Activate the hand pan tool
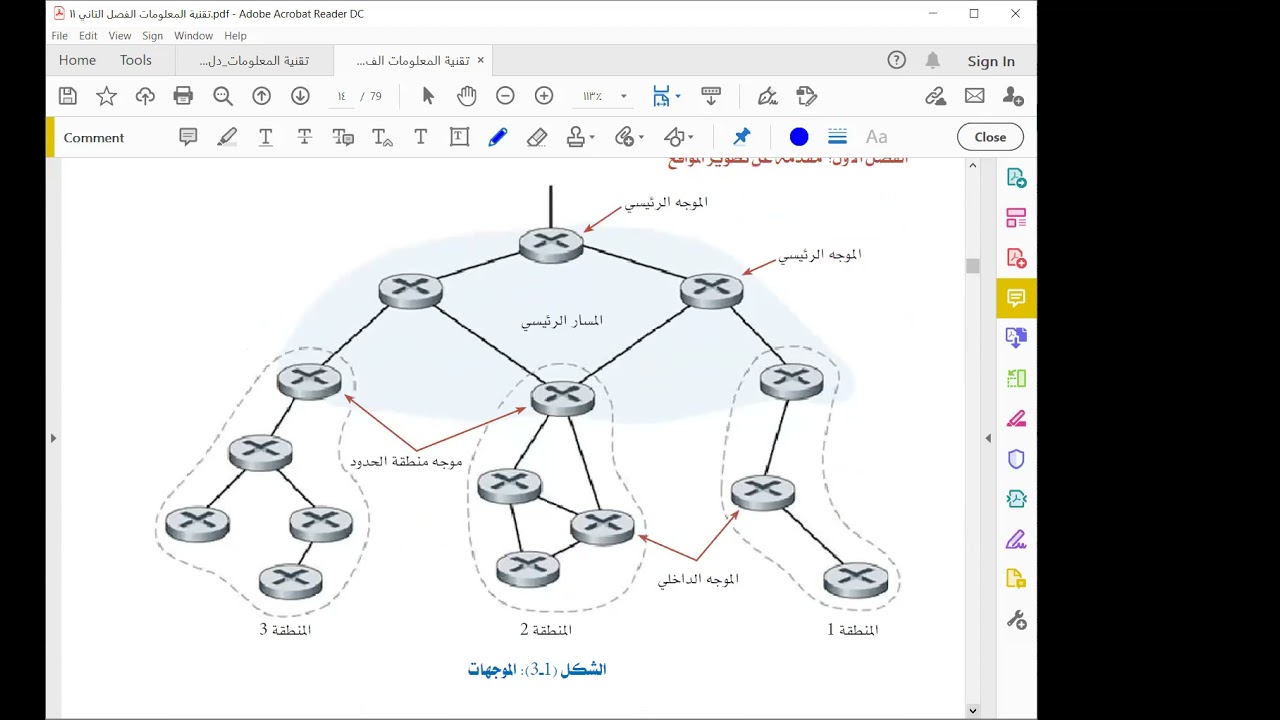This screenshot has height=720, width=1280. coord(467,96)
